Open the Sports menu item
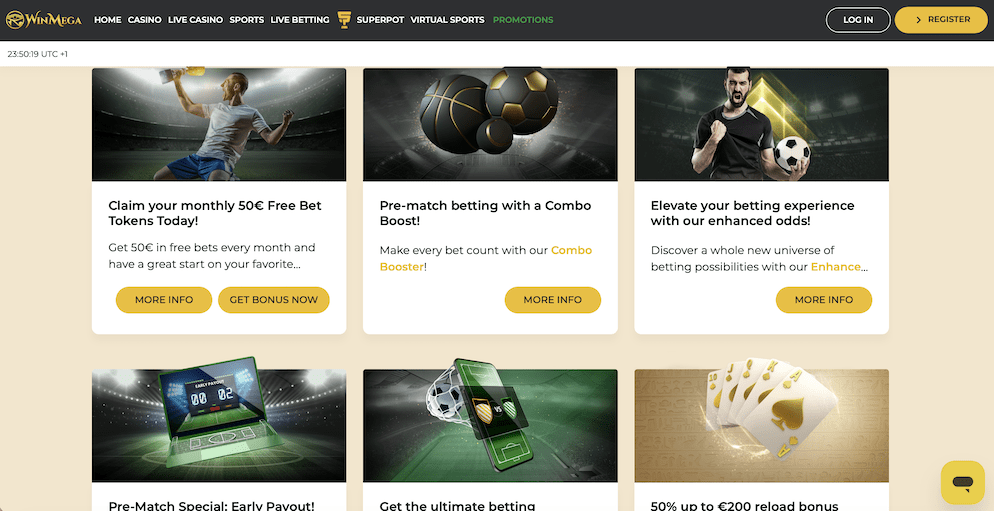994x511 pixels. (247, 20)
